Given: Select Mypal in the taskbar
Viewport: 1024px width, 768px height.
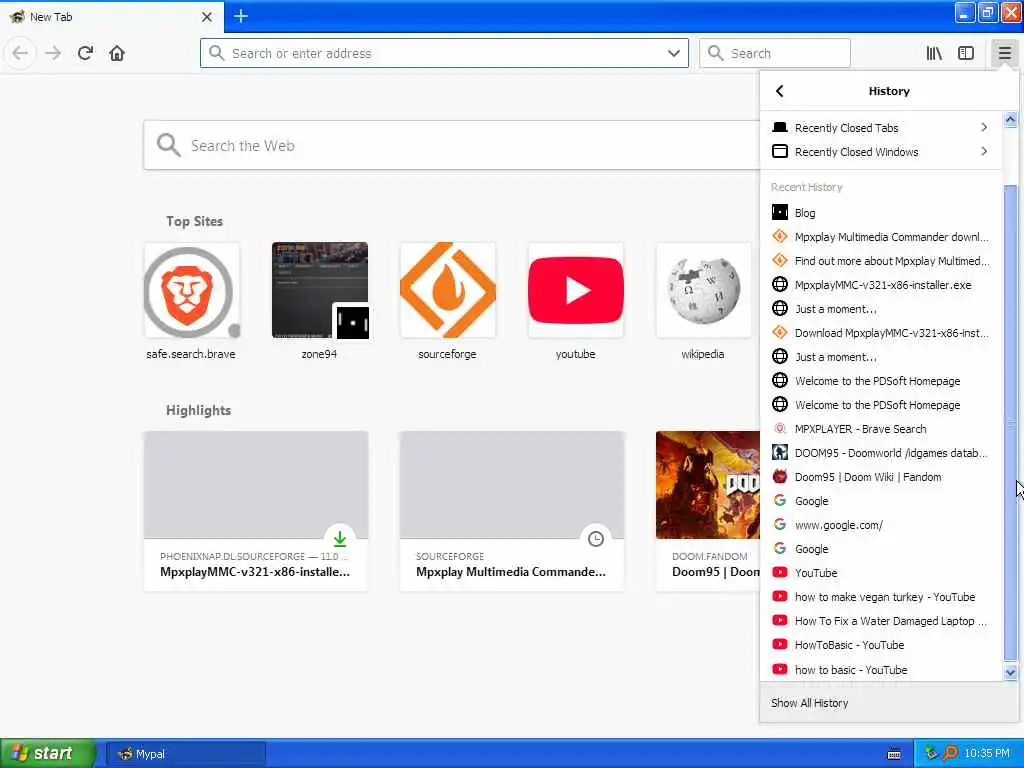Looking at the screenshot, I should point(185,754).
